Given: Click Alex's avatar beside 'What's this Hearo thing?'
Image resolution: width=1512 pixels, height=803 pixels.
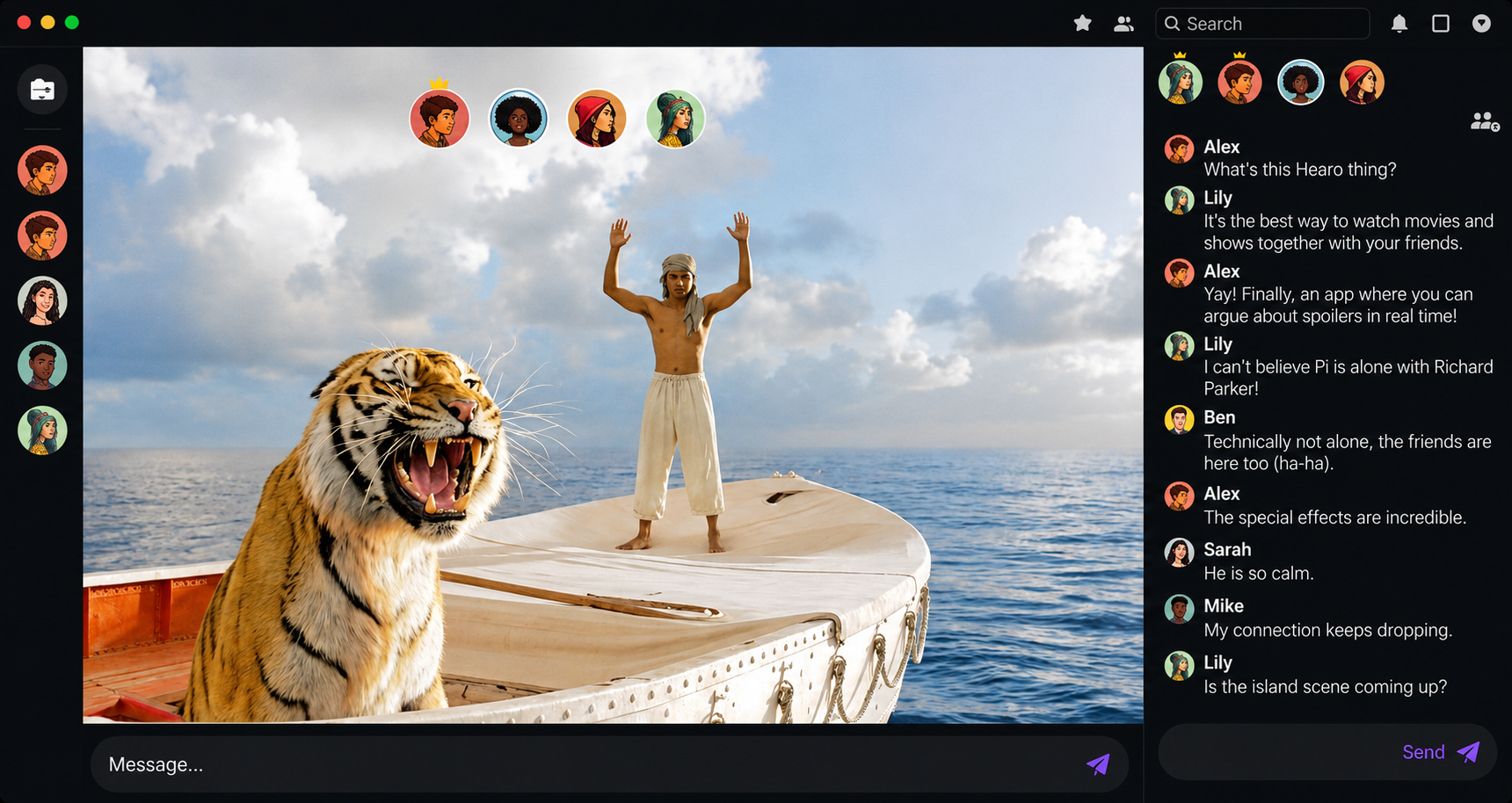Looking at the screenshot, I should click(x=1179, y=149).
